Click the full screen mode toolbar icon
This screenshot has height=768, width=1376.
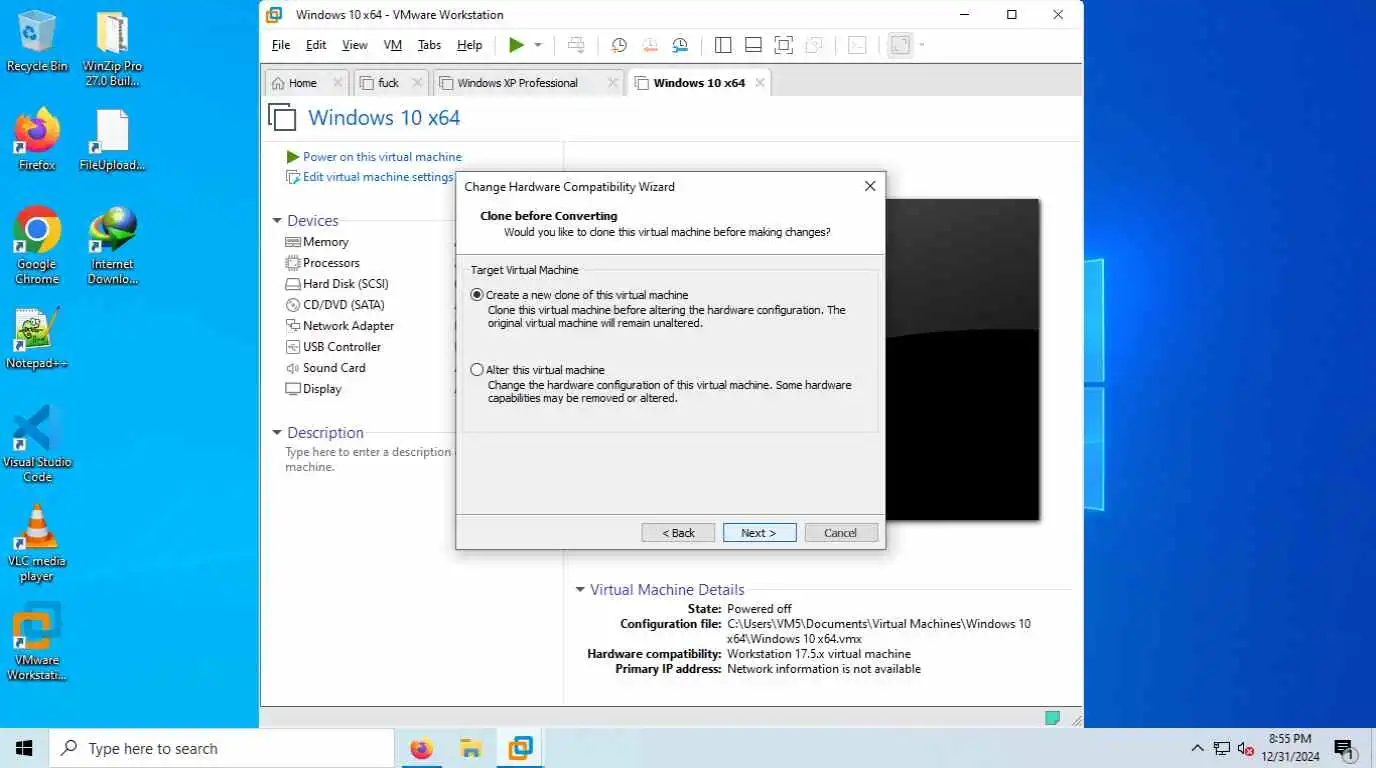point(783,45)
